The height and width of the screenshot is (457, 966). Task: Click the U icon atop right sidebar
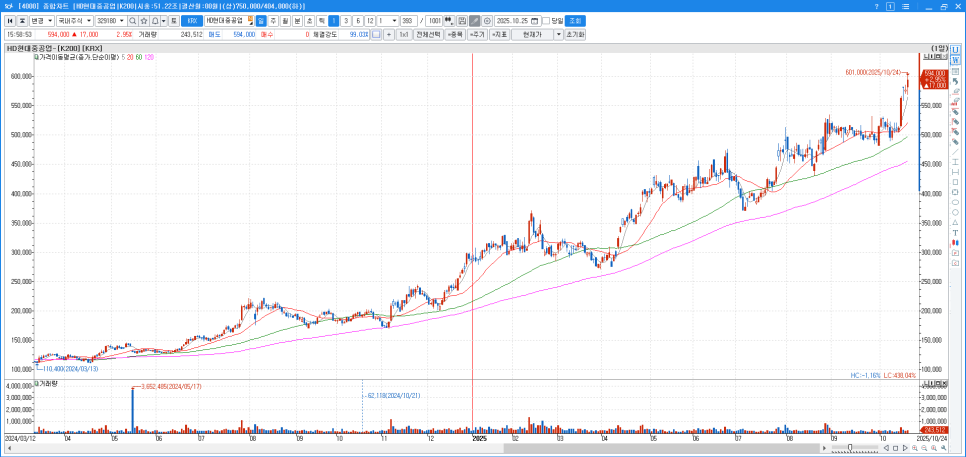(x=955, y=50)
